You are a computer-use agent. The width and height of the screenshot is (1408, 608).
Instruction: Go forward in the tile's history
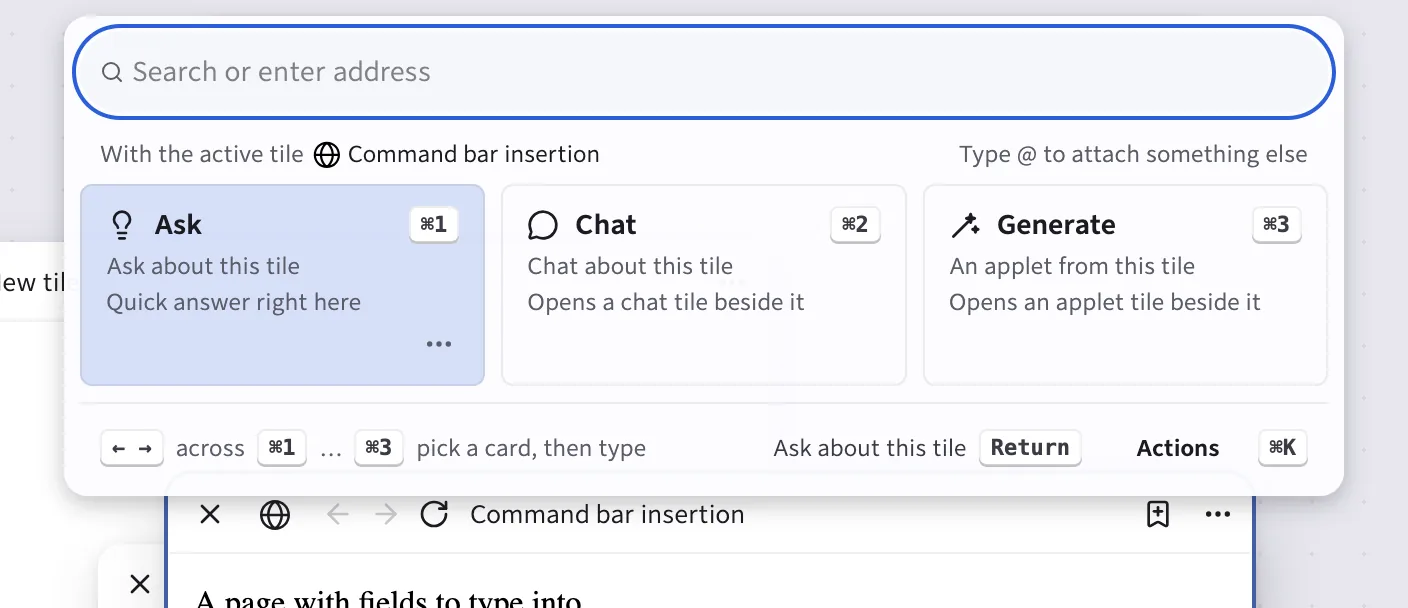[386, 514]
